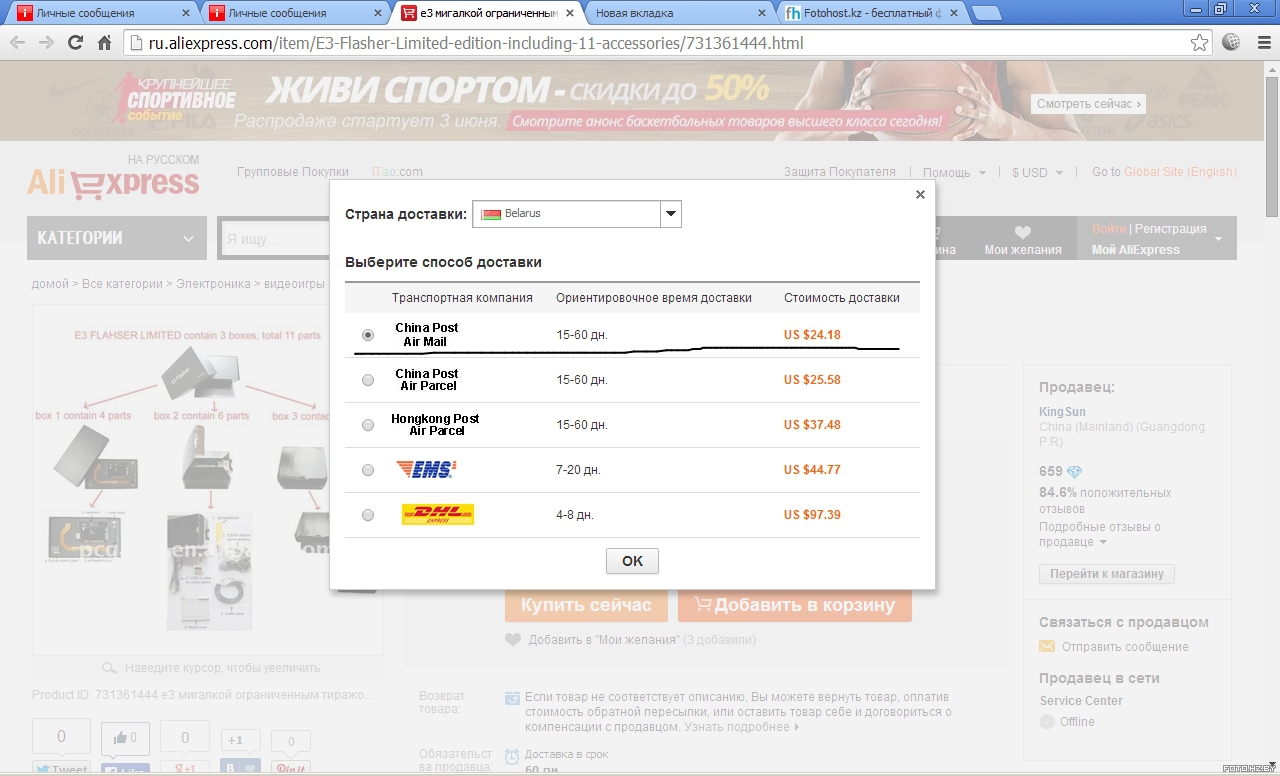
Task: Click the DHL Express carrier logo
Action: click(437, 514)
